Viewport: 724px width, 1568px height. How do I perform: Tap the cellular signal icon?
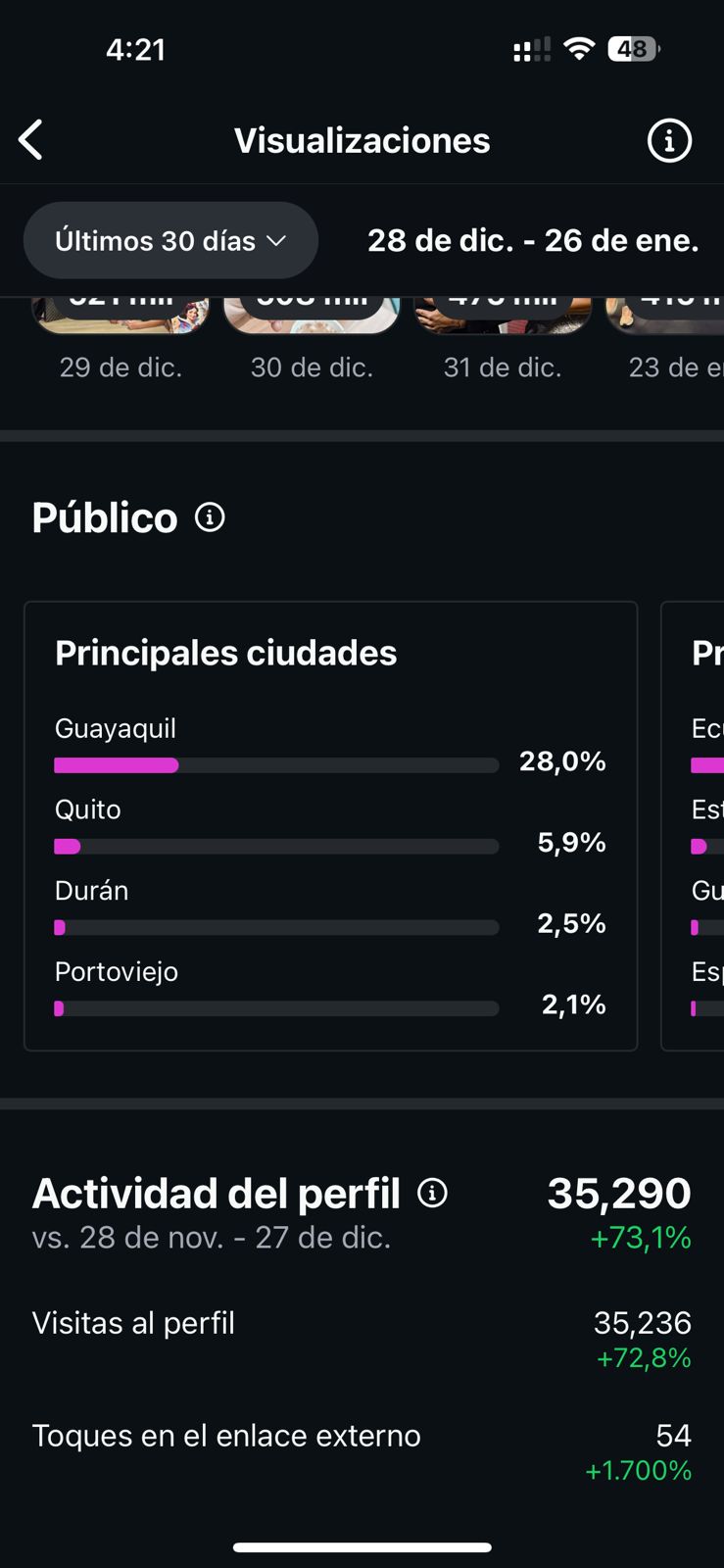click(531, 50)
